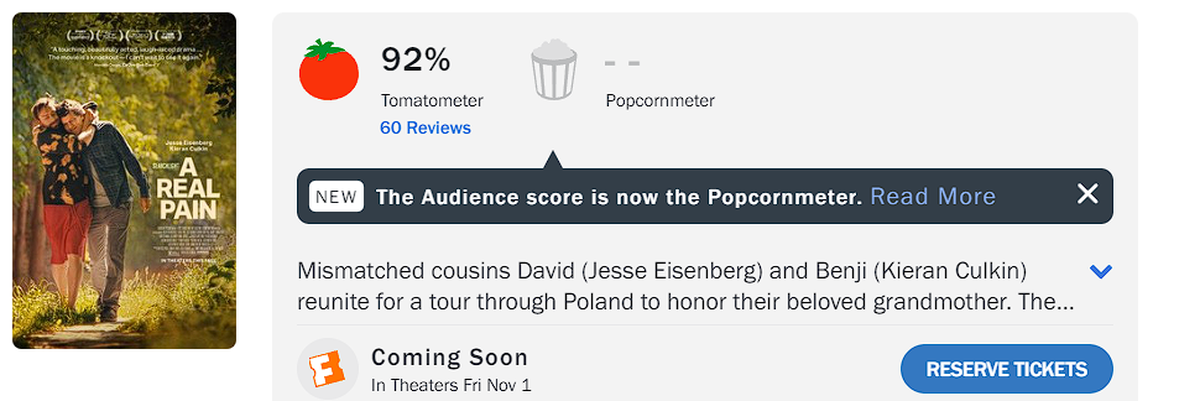1200x401 pixels.
Task: Open the 60 Reviews link
Action: (x=425, y=128)
